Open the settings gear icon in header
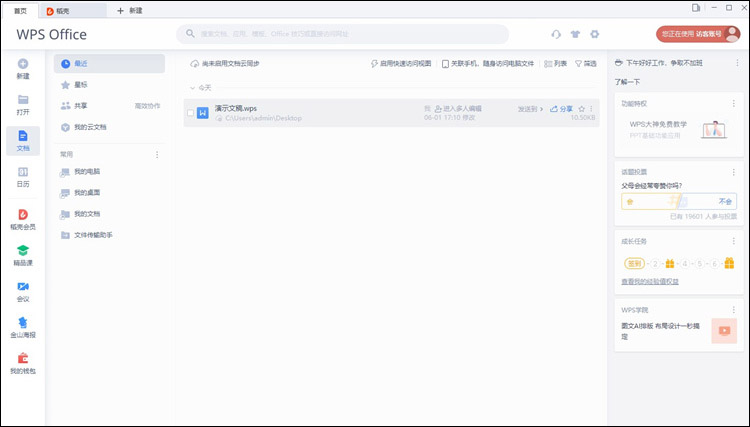750x427 pixels. click(595, 34)
